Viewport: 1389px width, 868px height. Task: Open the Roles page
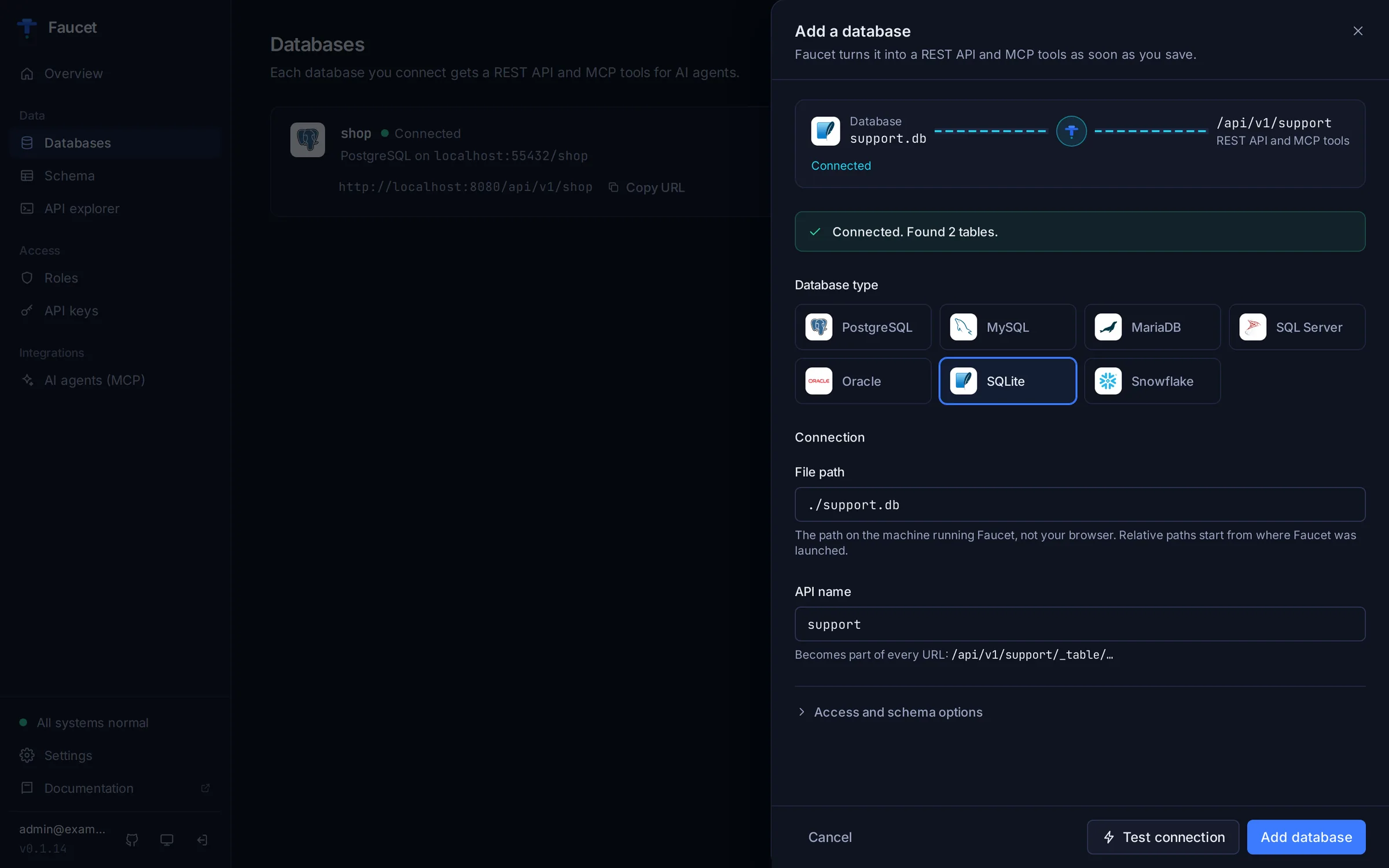pyautogui.click(x=116, y=278)
